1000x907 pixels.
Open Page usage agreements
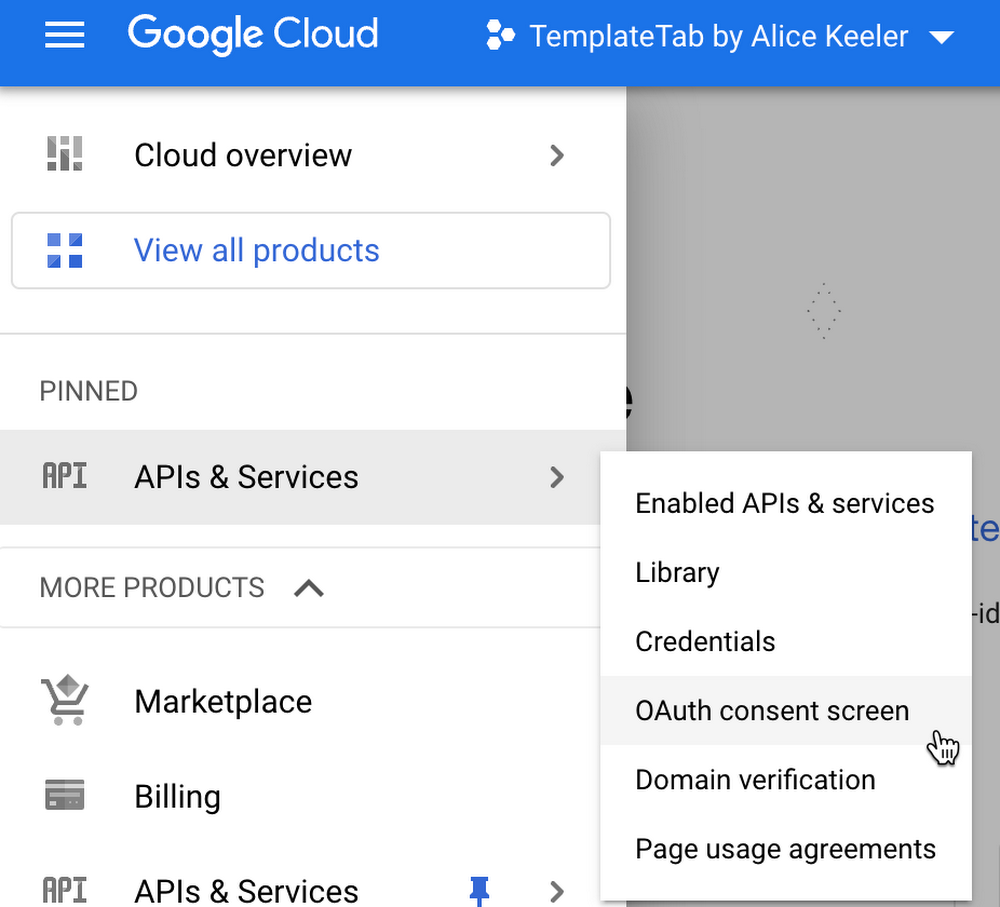[x=785, y=849]
